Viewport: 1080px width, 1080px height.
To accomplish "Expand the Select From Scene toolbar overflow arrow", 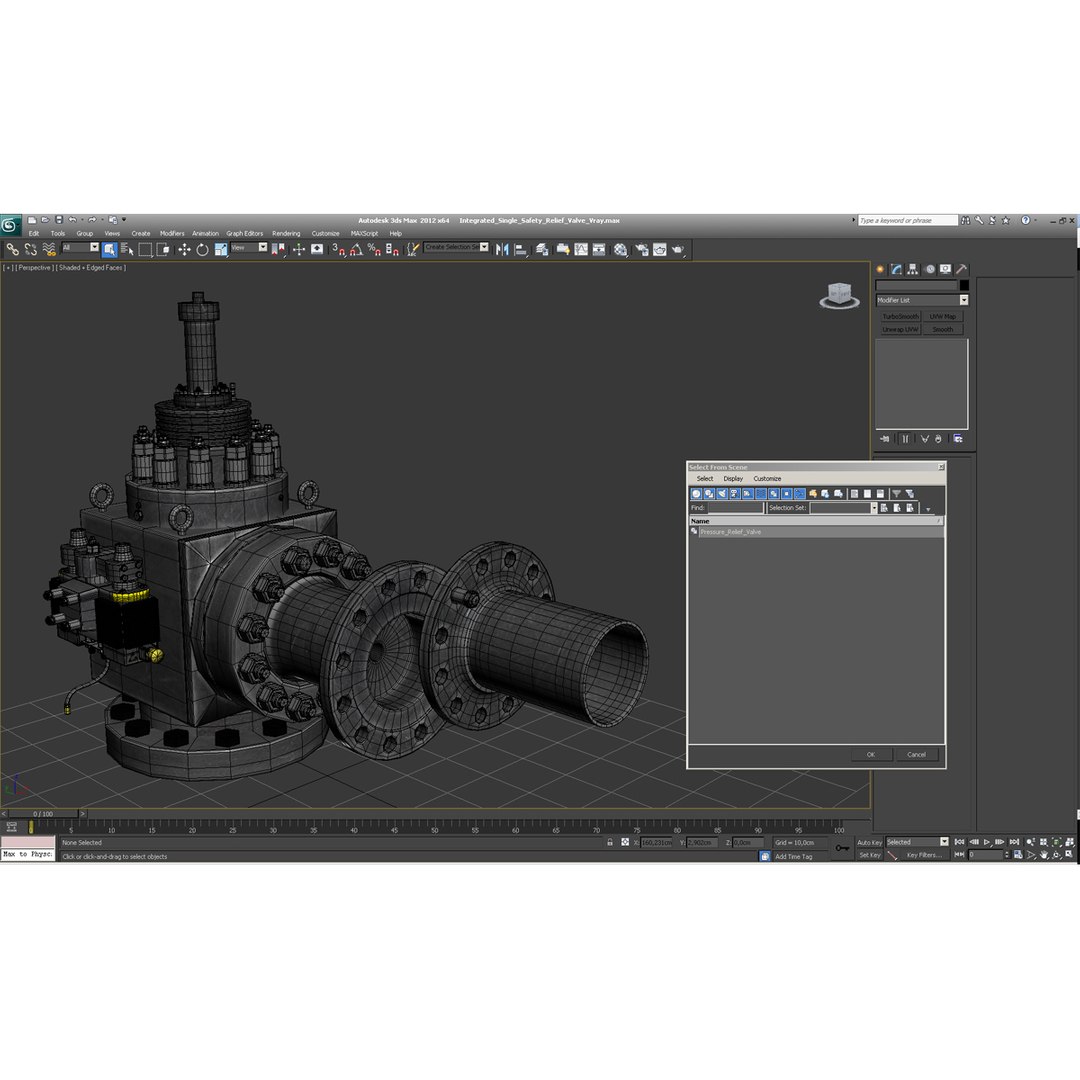I will (928, 510).
